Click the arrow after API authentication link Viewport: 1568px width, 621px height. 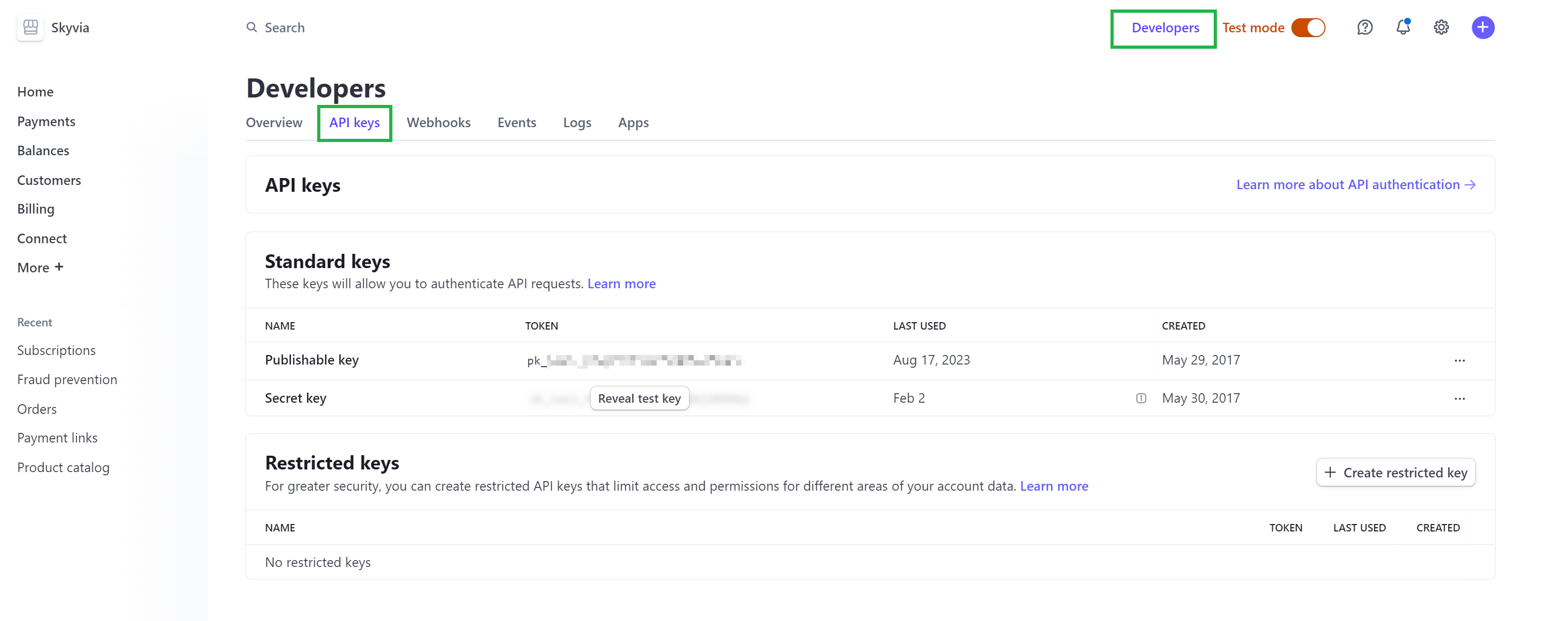(1470, 184)
